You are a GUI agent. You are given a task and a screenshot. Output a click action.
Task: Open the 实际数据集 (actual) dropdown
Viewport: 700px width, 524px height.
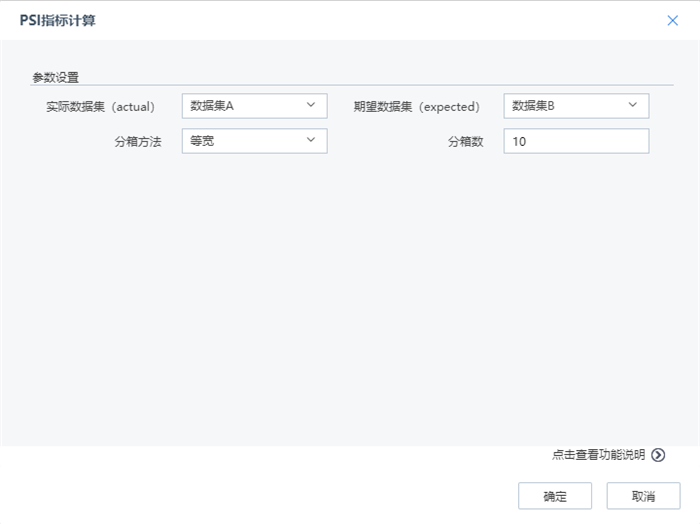[254, 106]
